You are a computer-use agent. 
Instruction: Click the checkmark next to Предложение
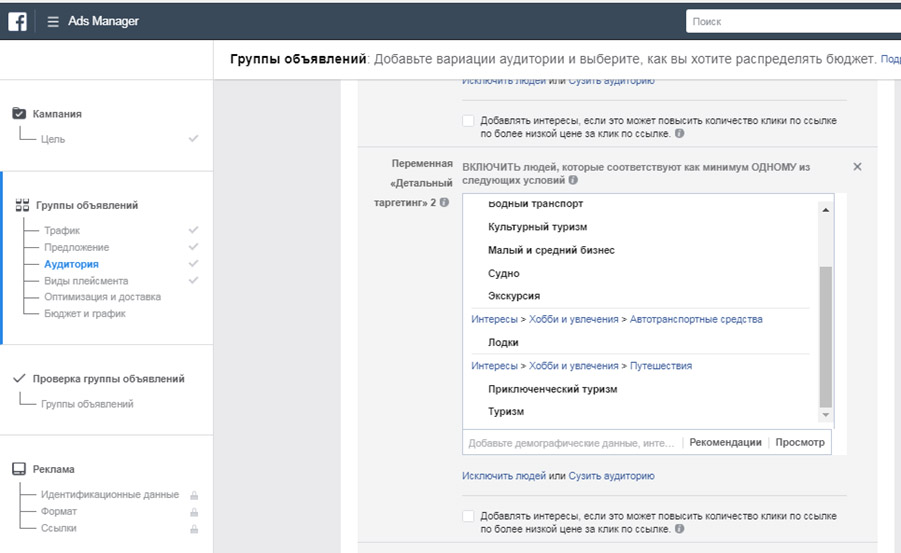194,247
